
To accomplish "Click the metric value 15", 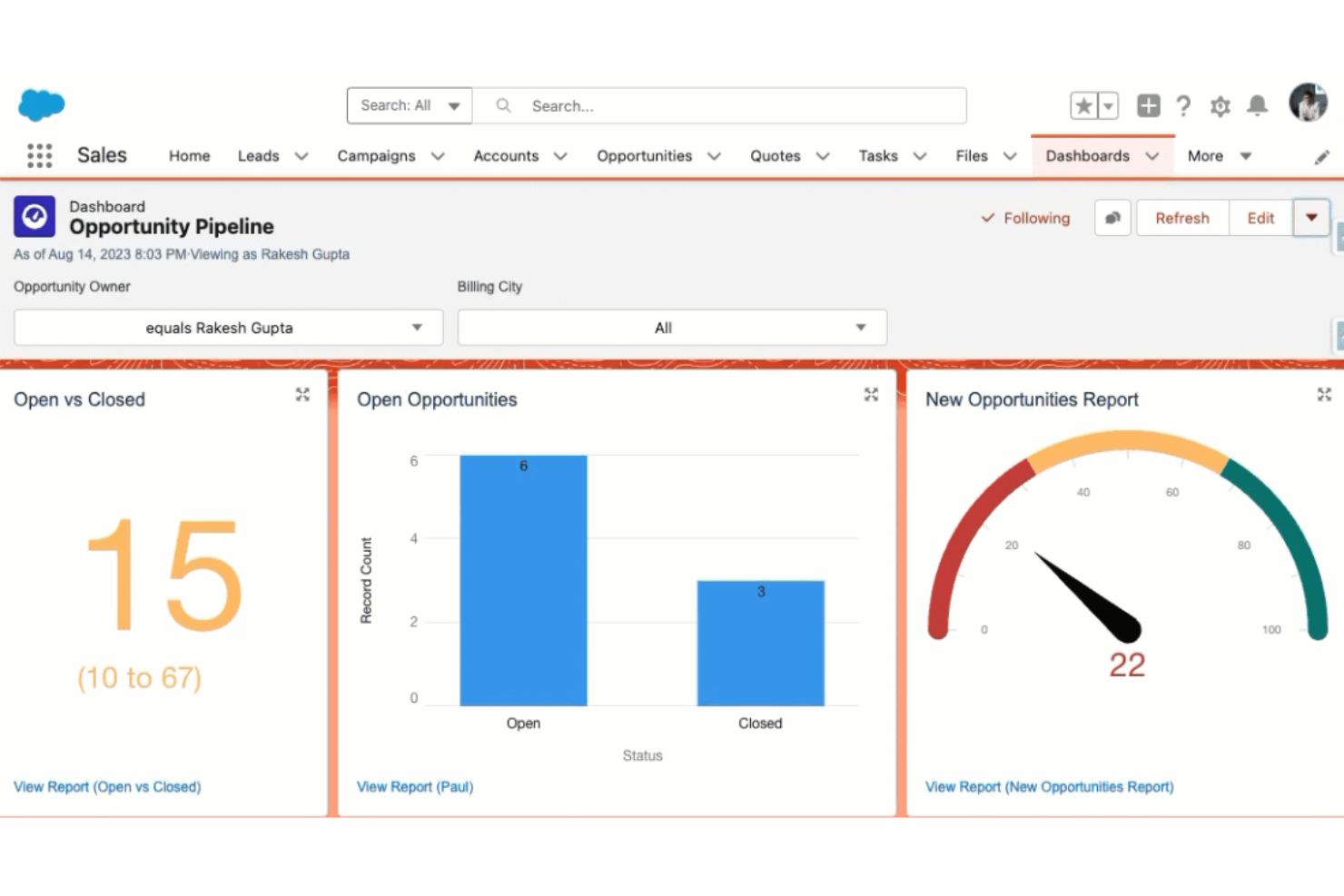I will click(x=164, y=574).
